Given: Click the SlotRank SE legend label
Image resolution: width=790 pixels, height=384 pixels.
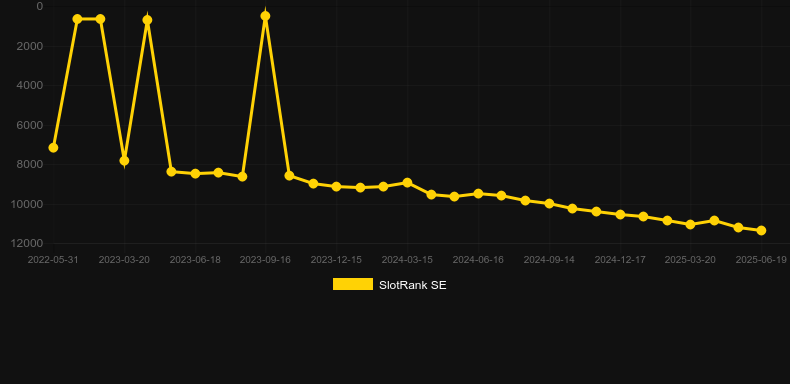Looking at the screenshot, I should click(413, 285).
